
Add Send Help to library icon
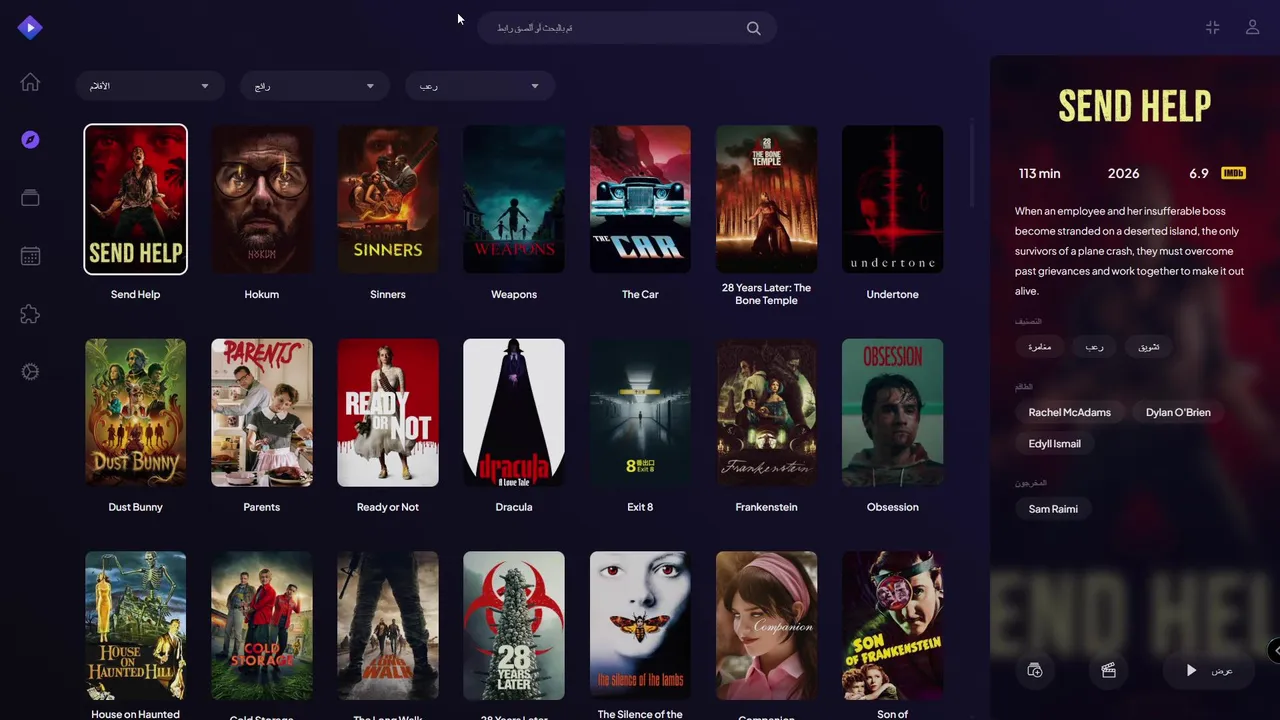[x=1035, y=670]
